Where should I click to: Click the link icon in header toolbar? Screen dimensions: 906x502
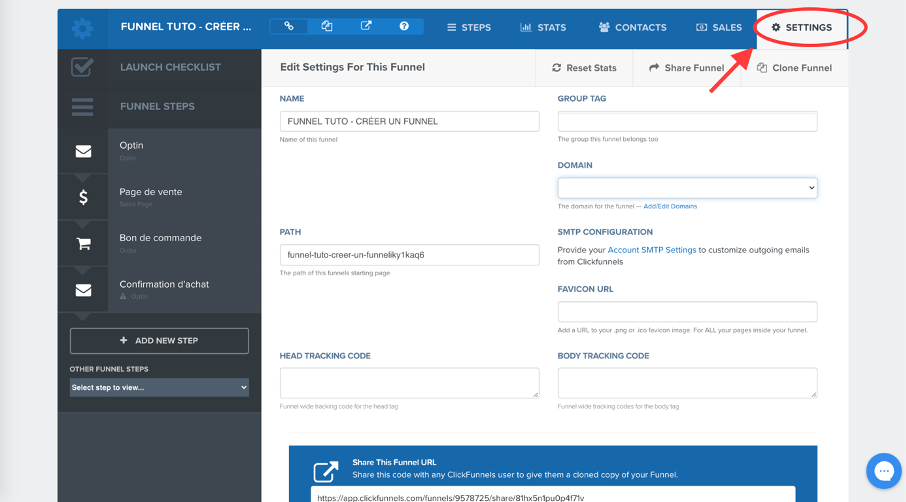[288, 26]
